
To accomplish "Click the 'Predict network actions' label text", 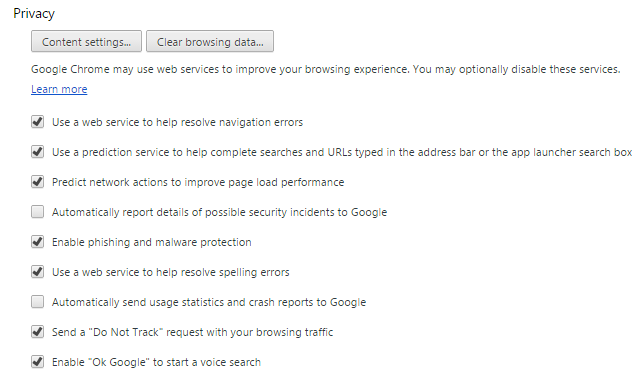I will [x=198, y=182].
